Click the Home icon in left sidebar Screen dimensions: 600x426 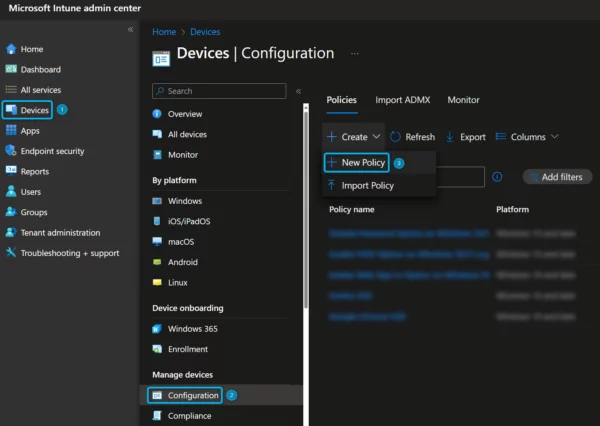point(11,49)
